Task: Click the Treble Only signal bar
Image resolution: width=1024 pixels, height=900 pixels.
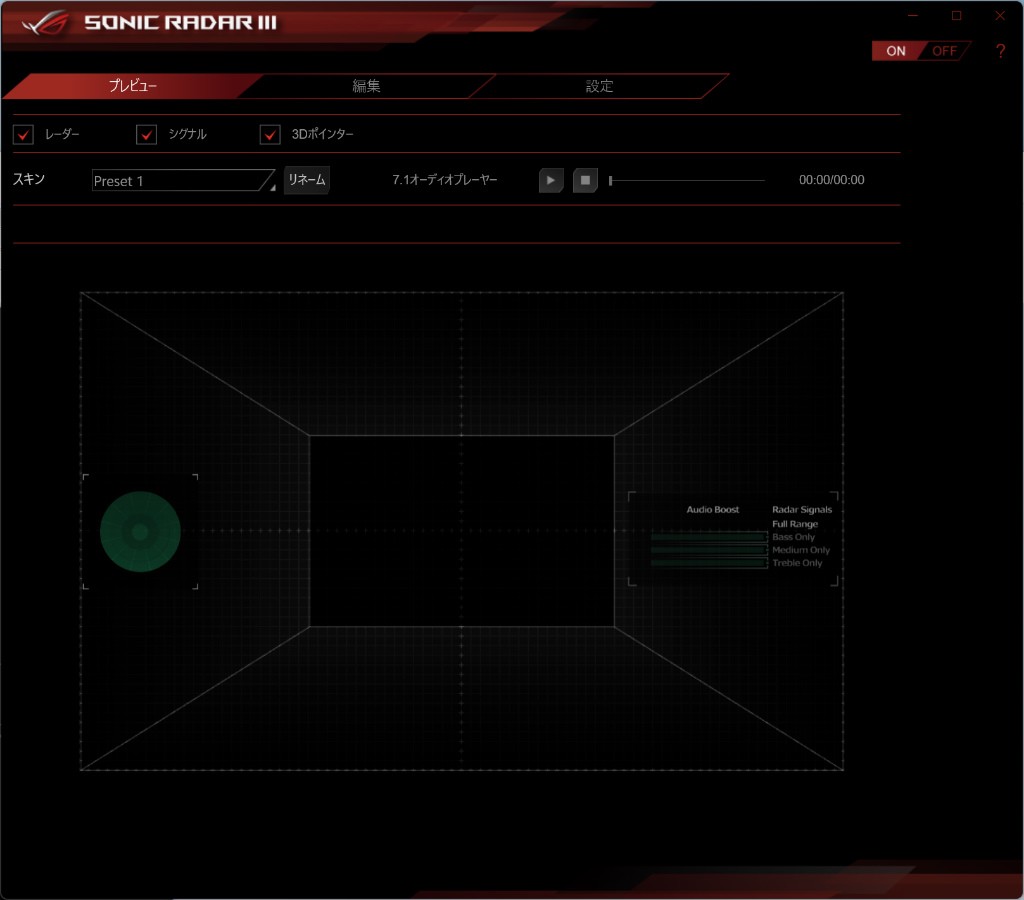Action: 709,563
